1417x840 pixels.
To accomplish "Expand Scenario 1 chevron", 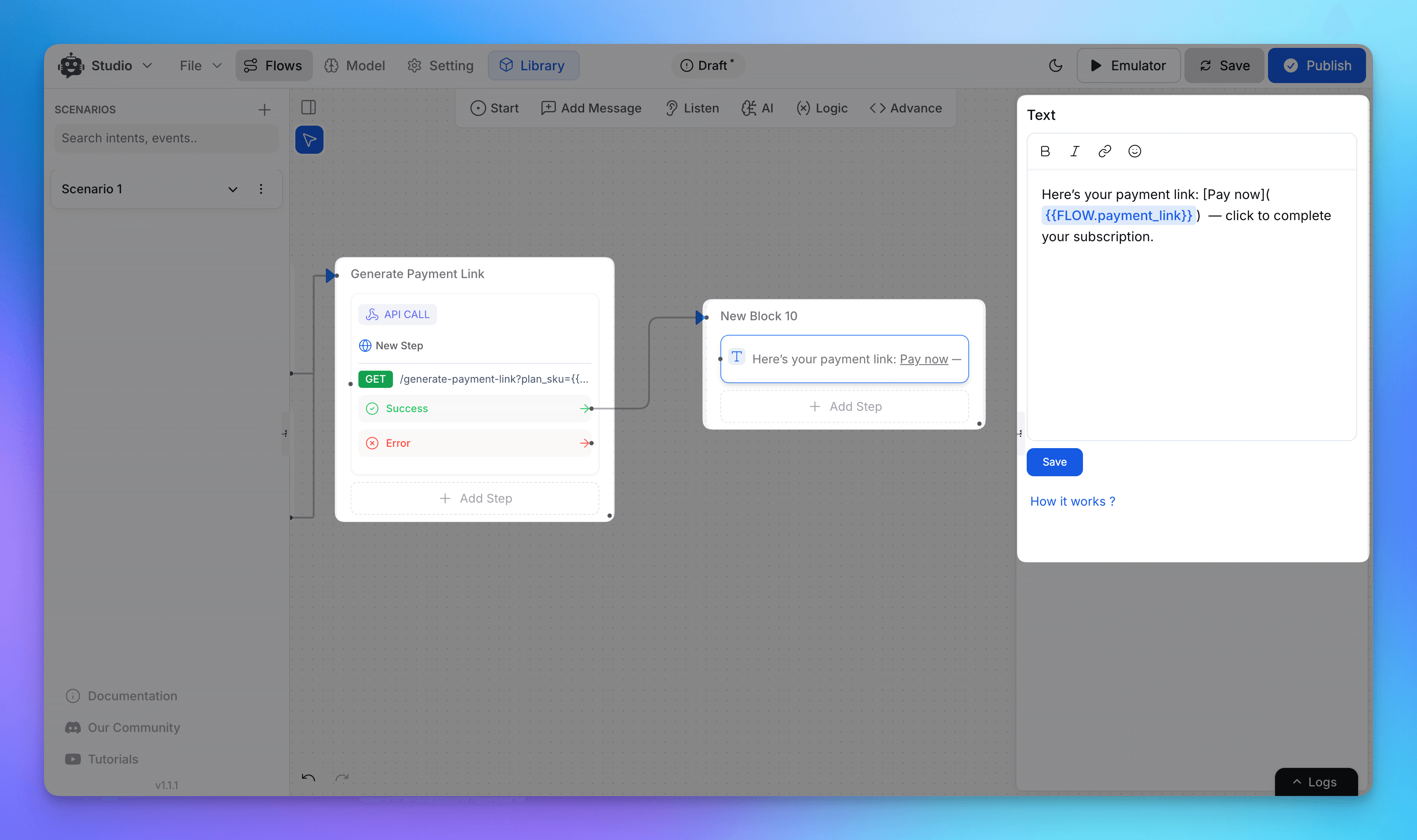I will click(x=233, y=189).
